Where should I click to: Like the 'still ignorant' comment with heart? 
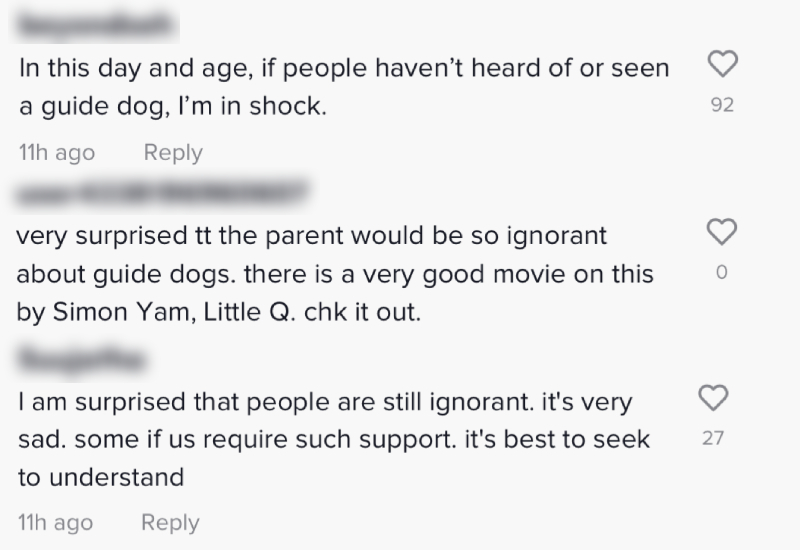(x=713, y=398)
